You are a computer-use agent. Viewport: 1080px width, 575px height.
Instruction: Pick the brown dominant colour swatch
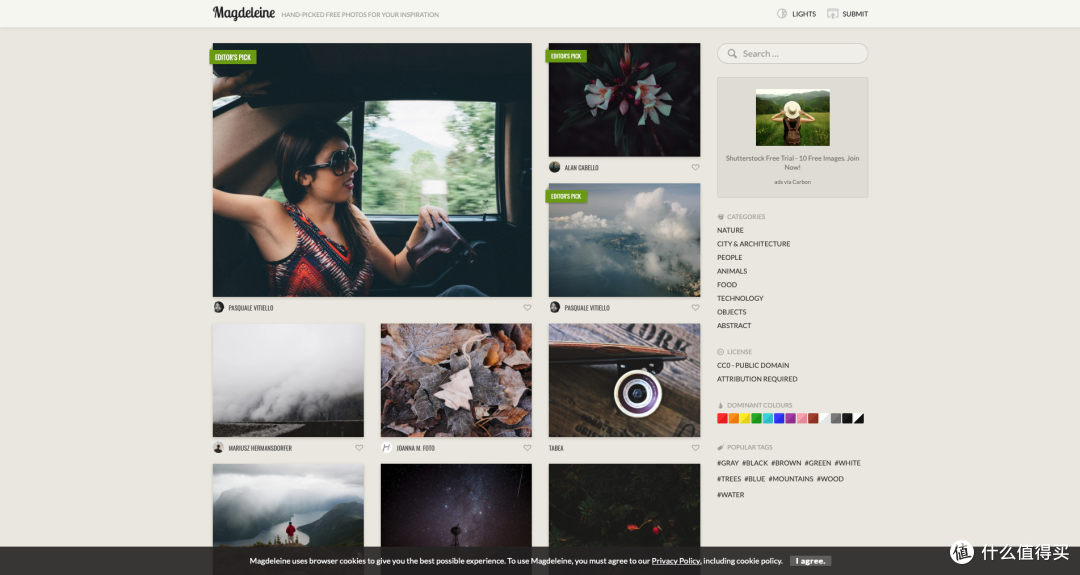pos(813,418)
